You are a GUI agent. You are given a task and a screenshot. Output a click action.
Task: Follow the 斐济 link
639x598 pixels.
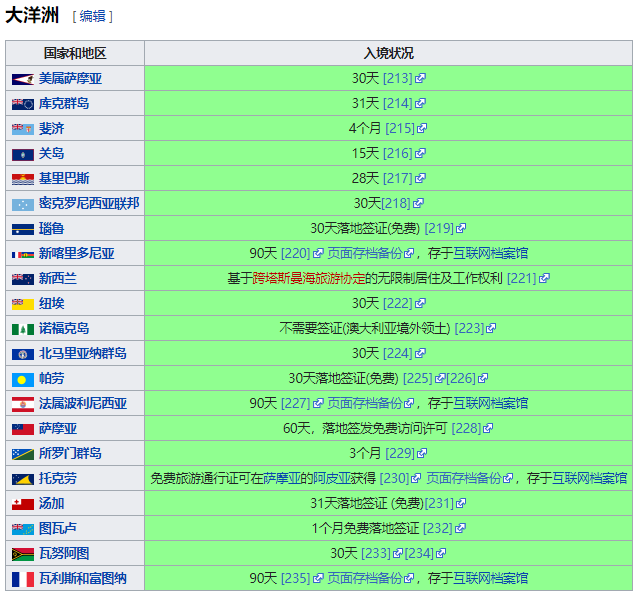(51, 128)
